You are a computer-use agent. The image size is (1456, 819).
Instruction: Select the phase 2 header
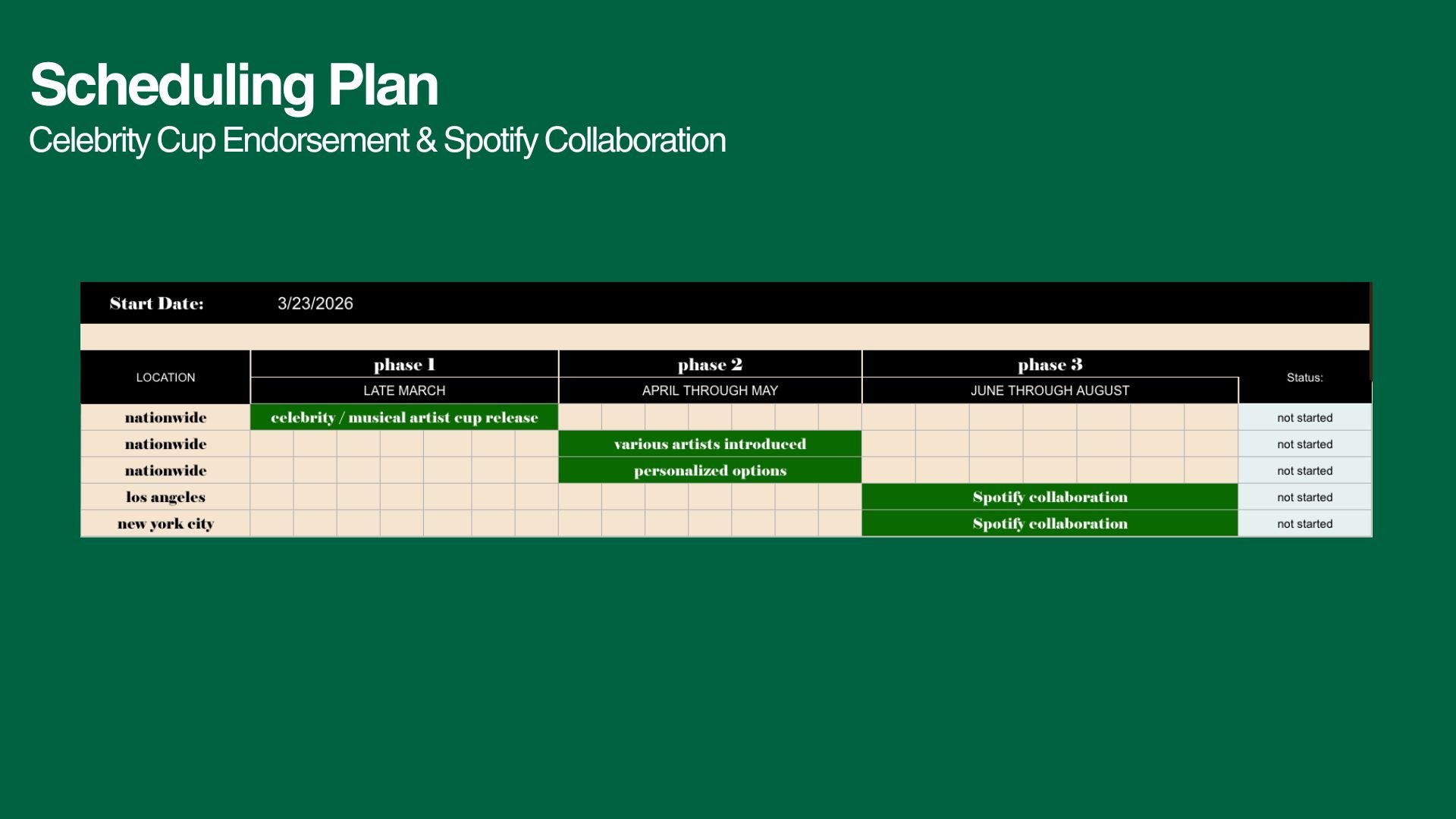coord(710,365)
